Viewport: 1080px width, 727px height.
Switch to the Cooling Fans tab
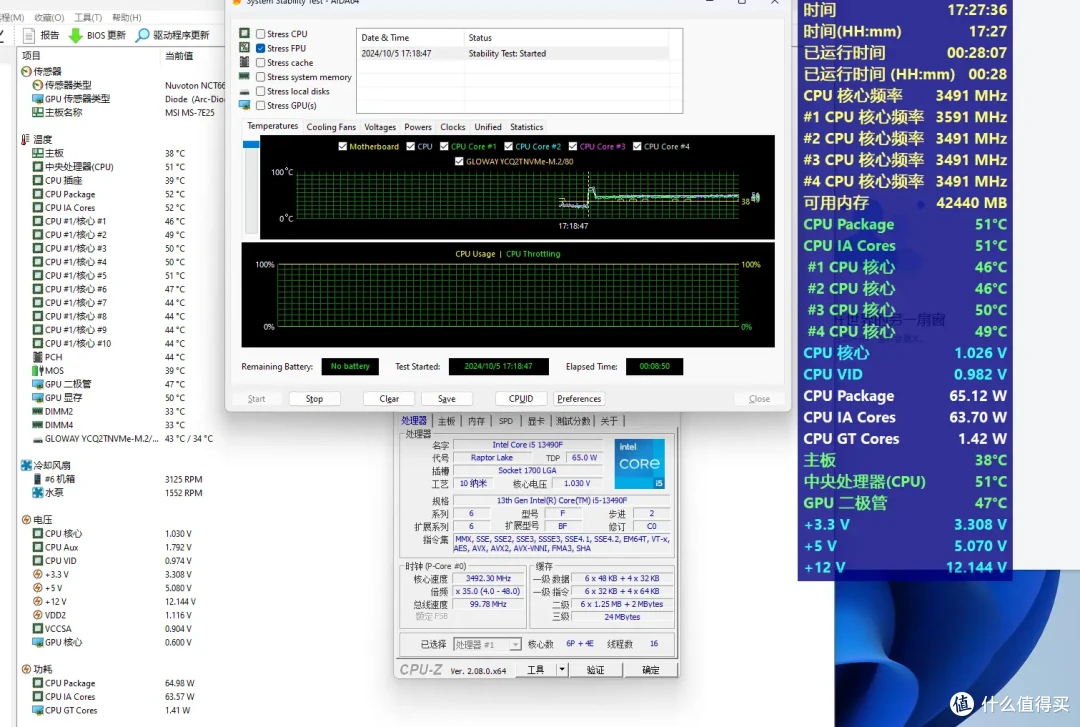click(x=331, y=127)
